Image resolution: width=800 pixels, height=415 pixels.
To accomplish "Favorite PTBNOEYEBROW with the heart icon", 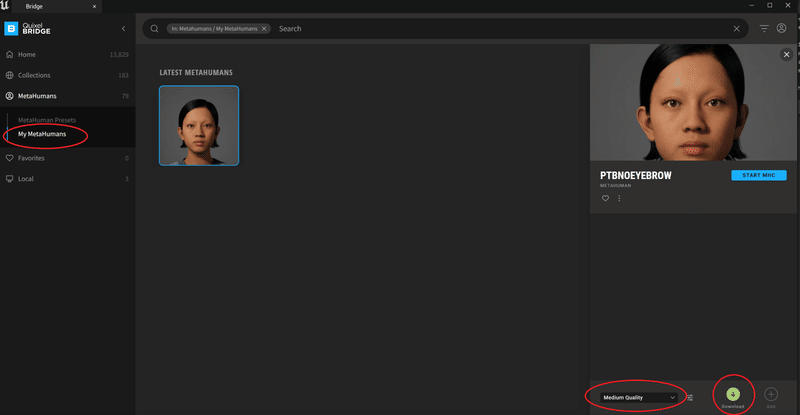I will click(605, 199).
